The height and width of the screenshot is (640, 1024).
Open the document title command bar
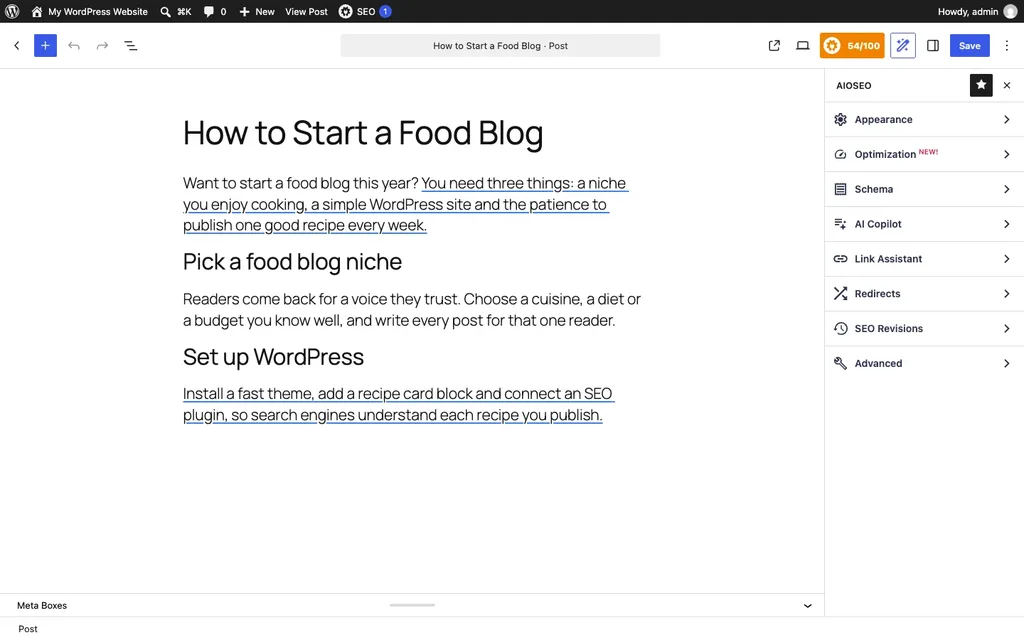pyautogui.click(x=500, y=46)
